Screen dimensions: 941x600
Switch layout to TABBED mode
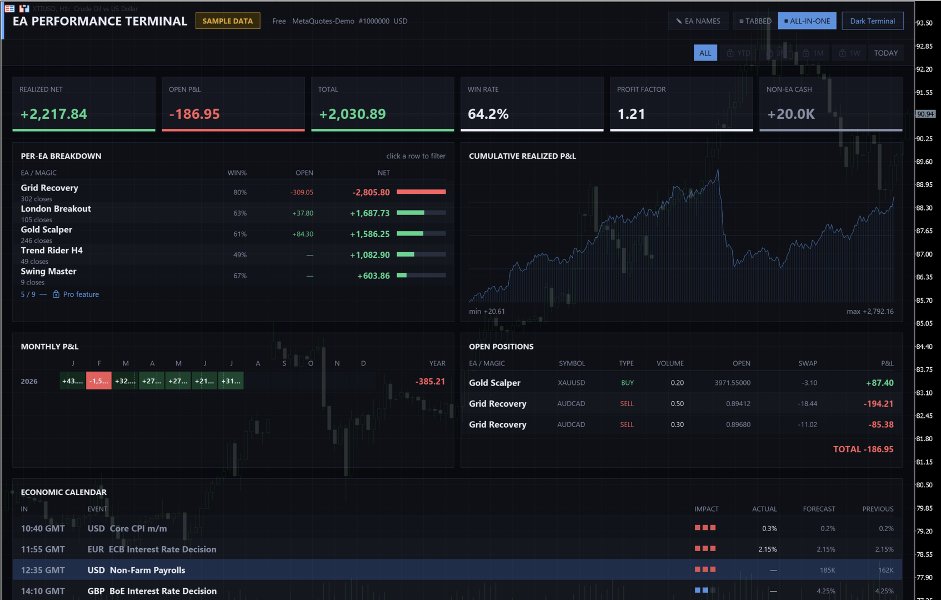click(754, 21)
